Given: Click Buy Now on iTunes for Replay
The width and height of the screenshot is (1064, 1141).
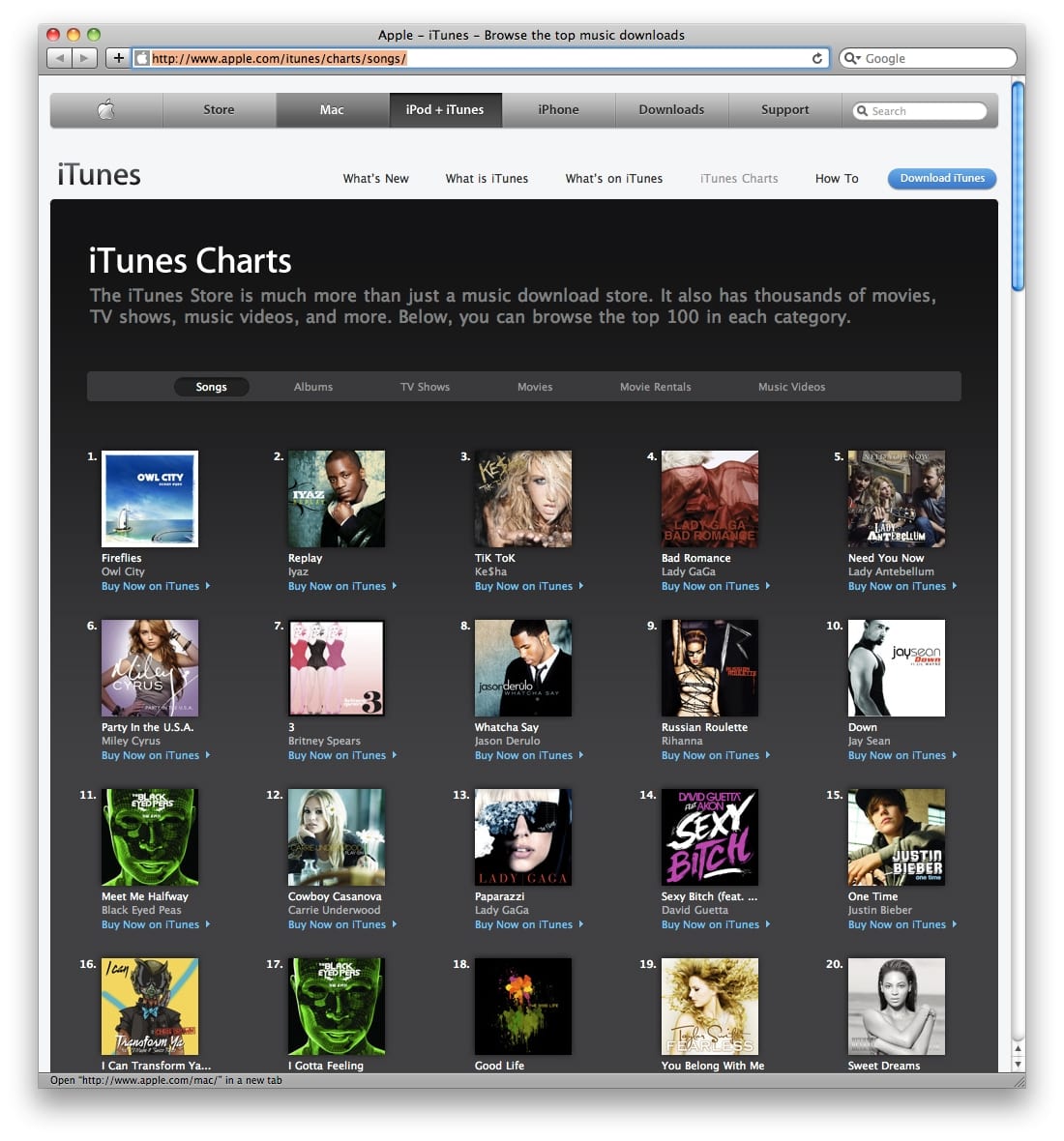Looking at the screenshot, I should pyautogui.click(x=342, y=587).
